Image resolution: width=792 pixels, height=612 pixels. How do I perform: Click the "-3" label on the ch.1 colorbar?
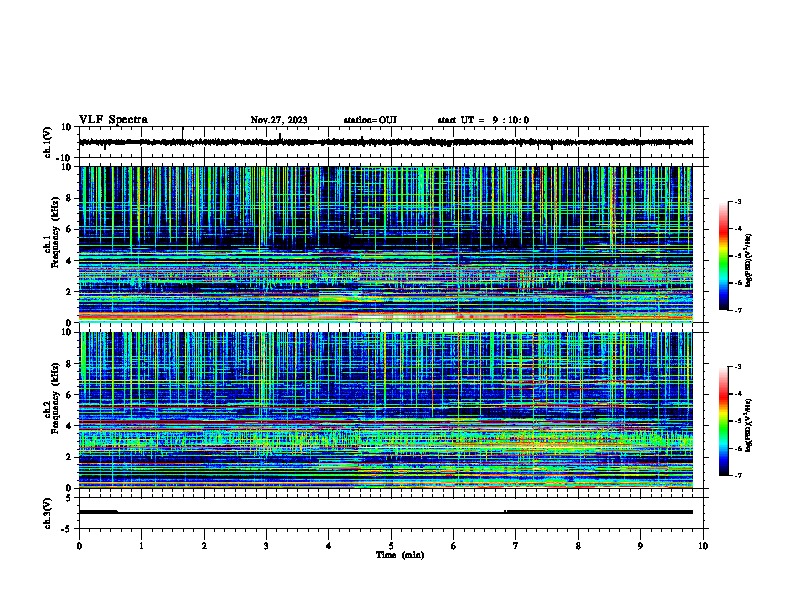[737, 201]
